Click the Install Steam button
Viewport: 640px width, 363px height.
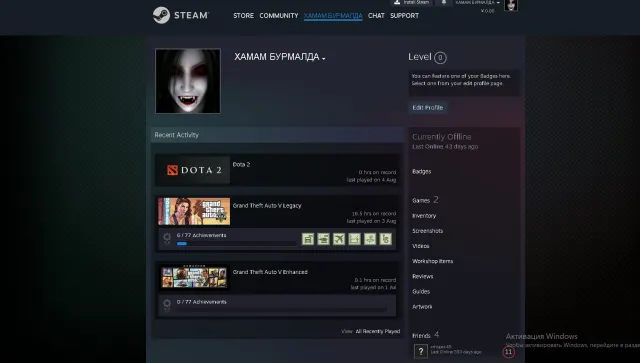point(412,2)
